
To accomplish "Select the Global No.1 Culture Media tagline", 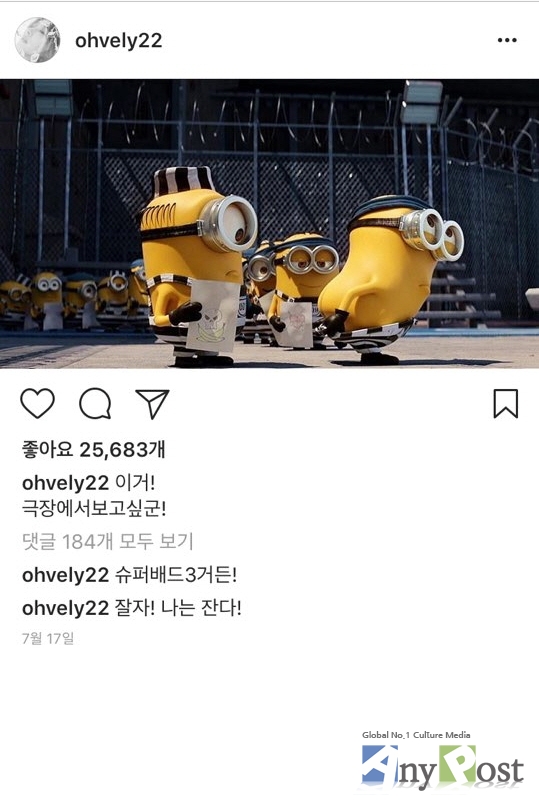I will coord(416,735).
